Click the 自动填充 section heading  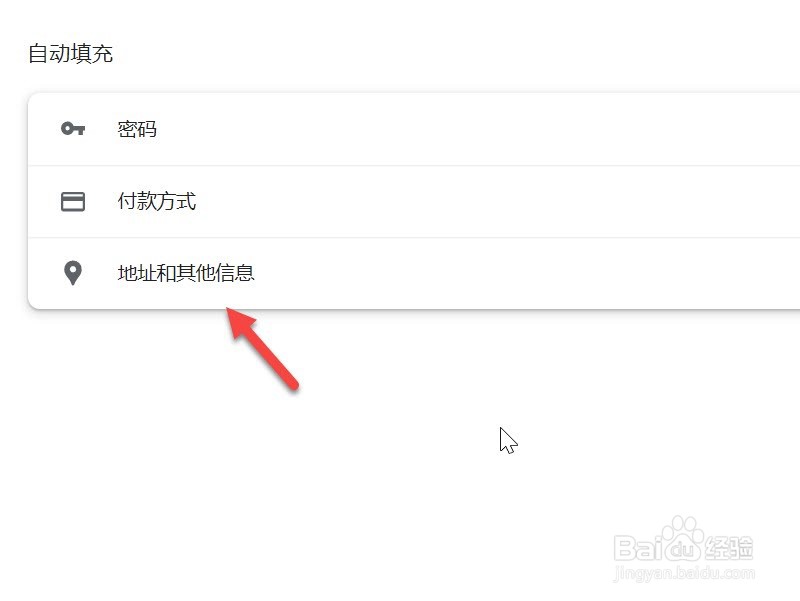(x=70, y=53)
